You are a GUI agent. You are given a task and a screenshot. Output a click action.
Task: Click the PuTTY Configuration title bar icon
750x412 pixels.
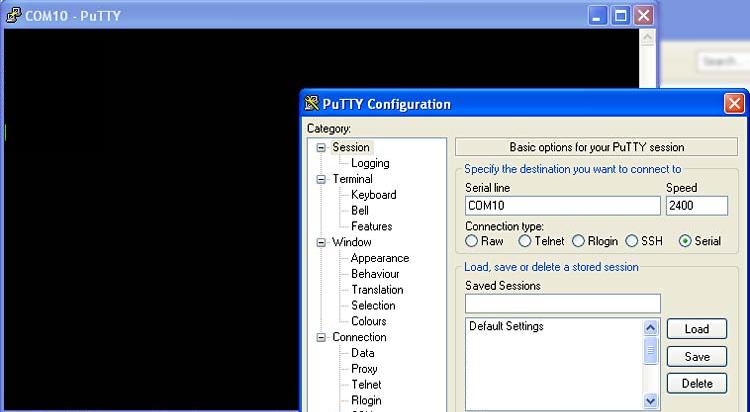(x=311, y=103)
